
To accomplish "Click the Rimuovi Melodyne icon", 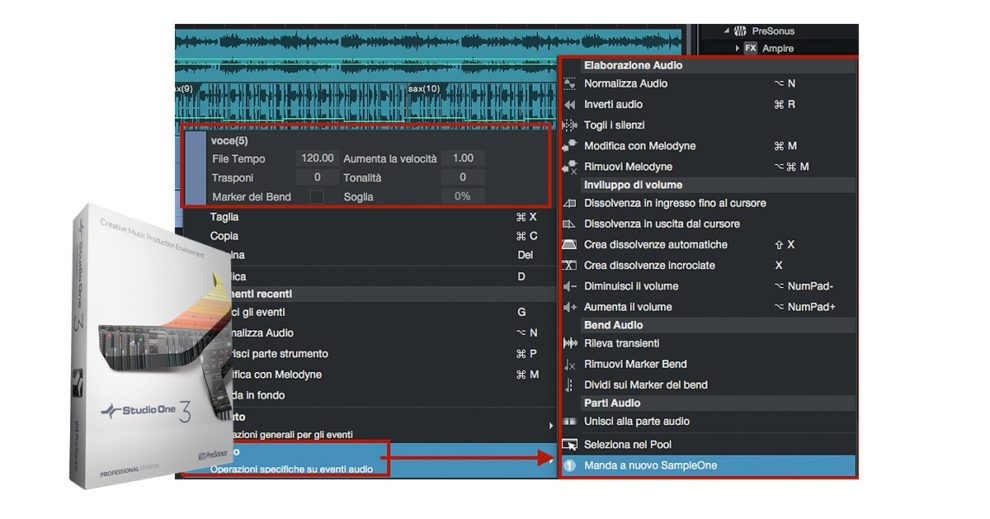I will pyautogui.click(x=570, y=167).
